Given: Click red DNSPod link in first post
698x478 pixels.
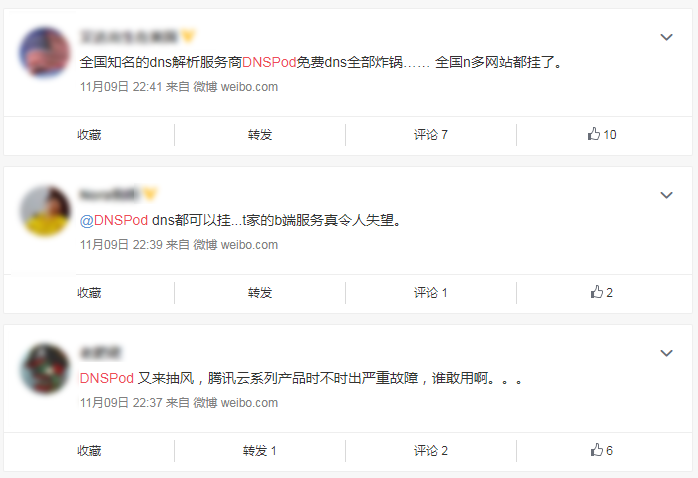Looking at the screenshot, I should [x=269, y=62].
